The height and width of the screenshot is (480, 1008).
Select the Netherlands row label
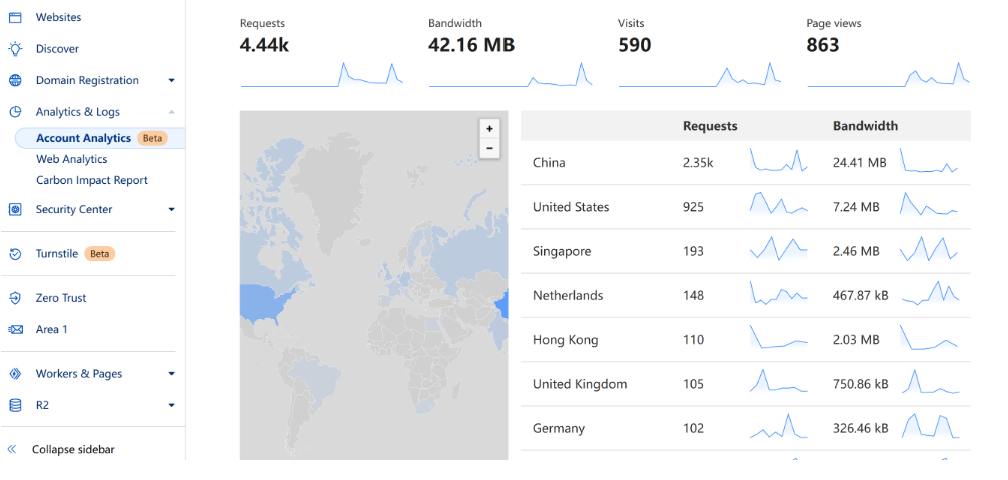click(568, 296)
